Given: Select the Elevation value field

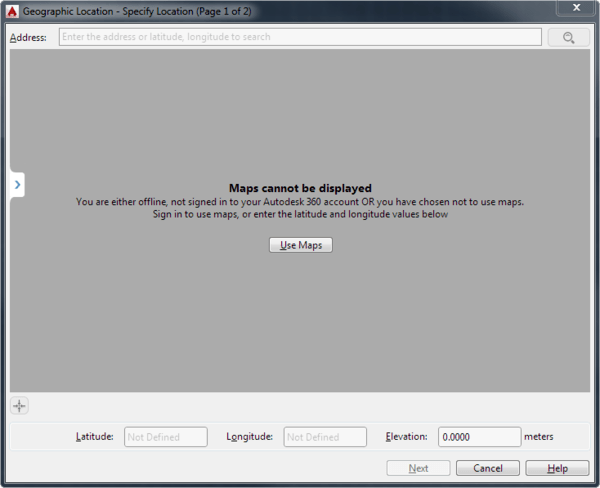Looking at the screenshot, I should (479, 437).
